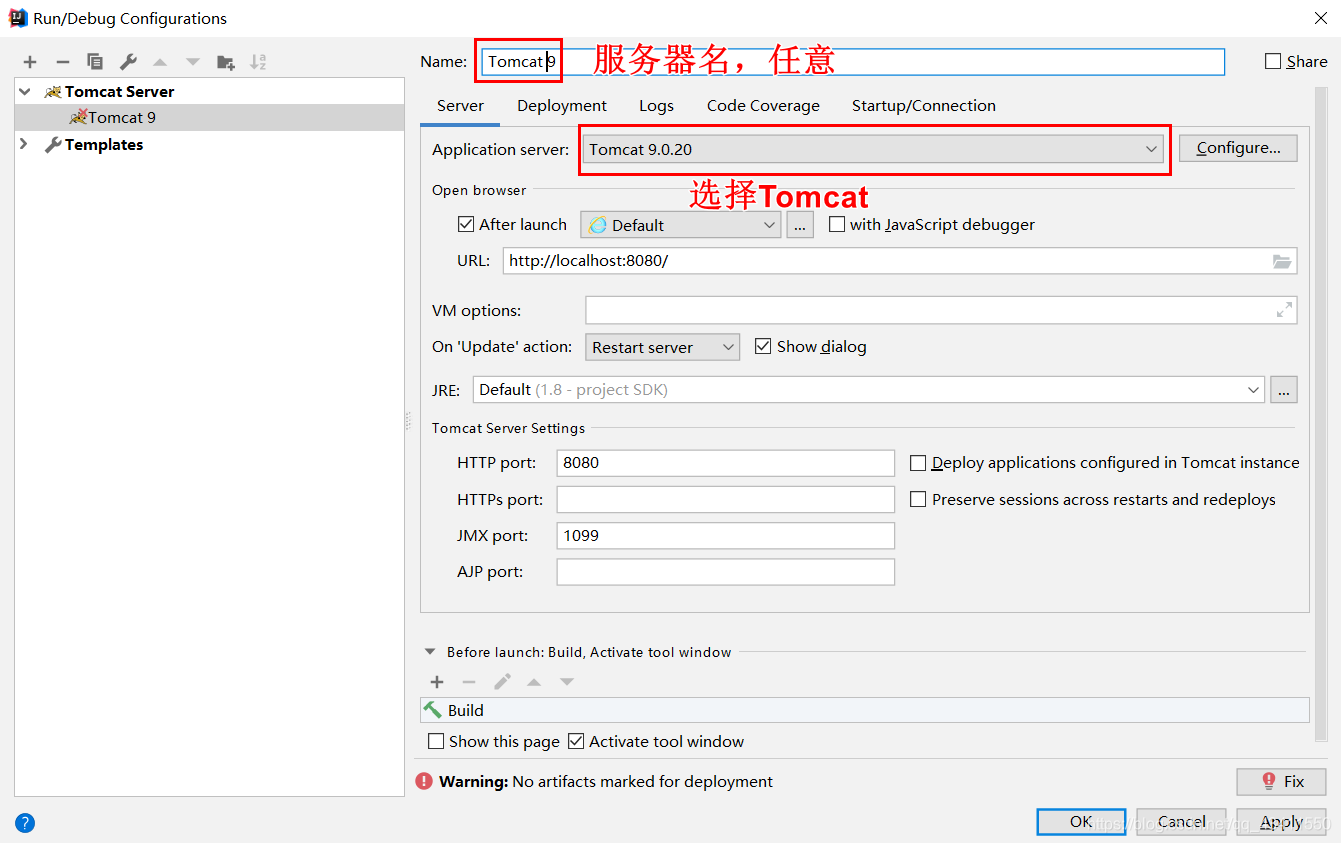
Task: Select Tomcat 9 configuration in tree
Action: tap(209, 117)
